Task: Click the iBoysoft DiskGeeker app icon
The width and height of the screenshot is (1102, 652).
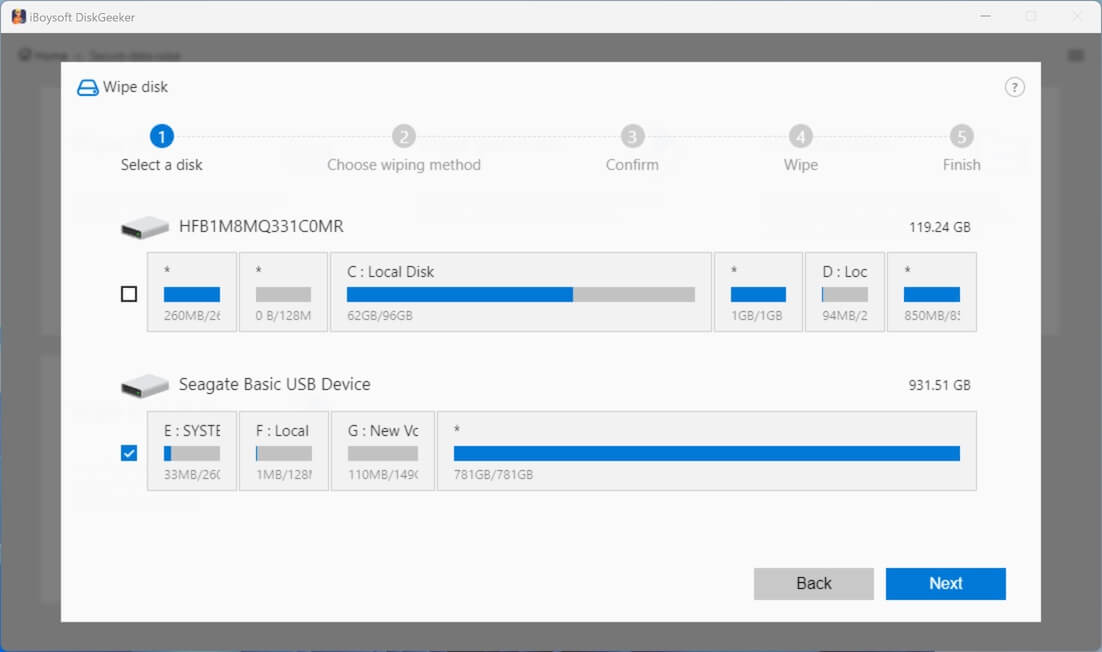Action: tap(18, 17)
